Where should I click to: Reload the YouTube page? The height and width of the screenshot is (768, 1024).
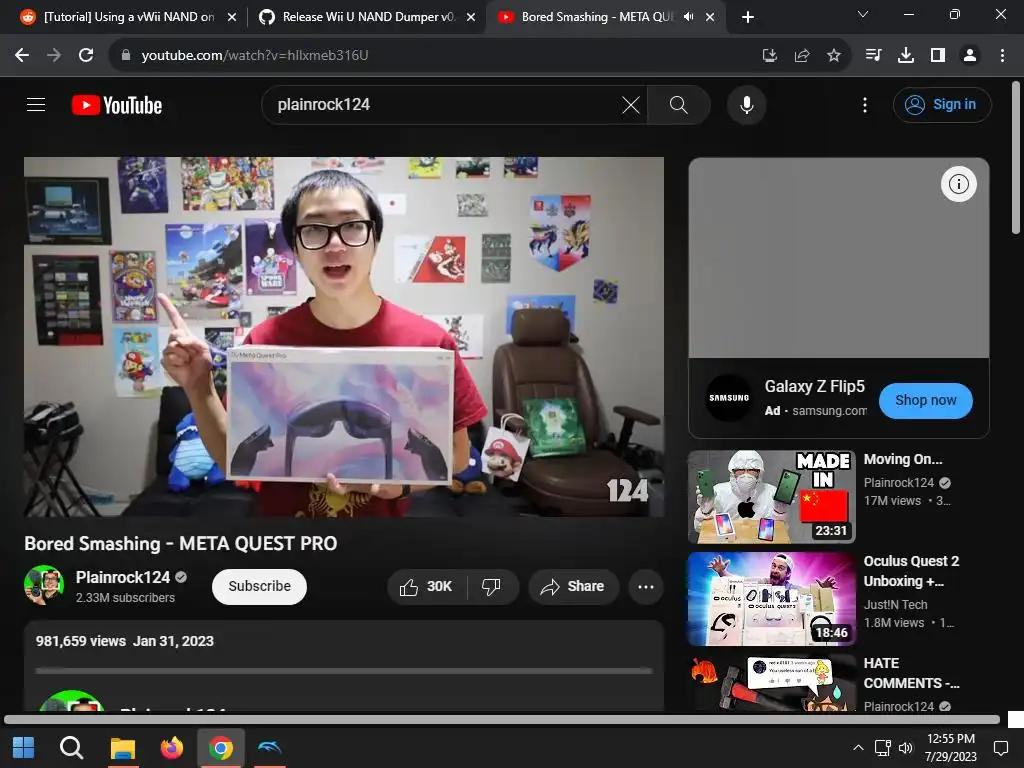86,56
